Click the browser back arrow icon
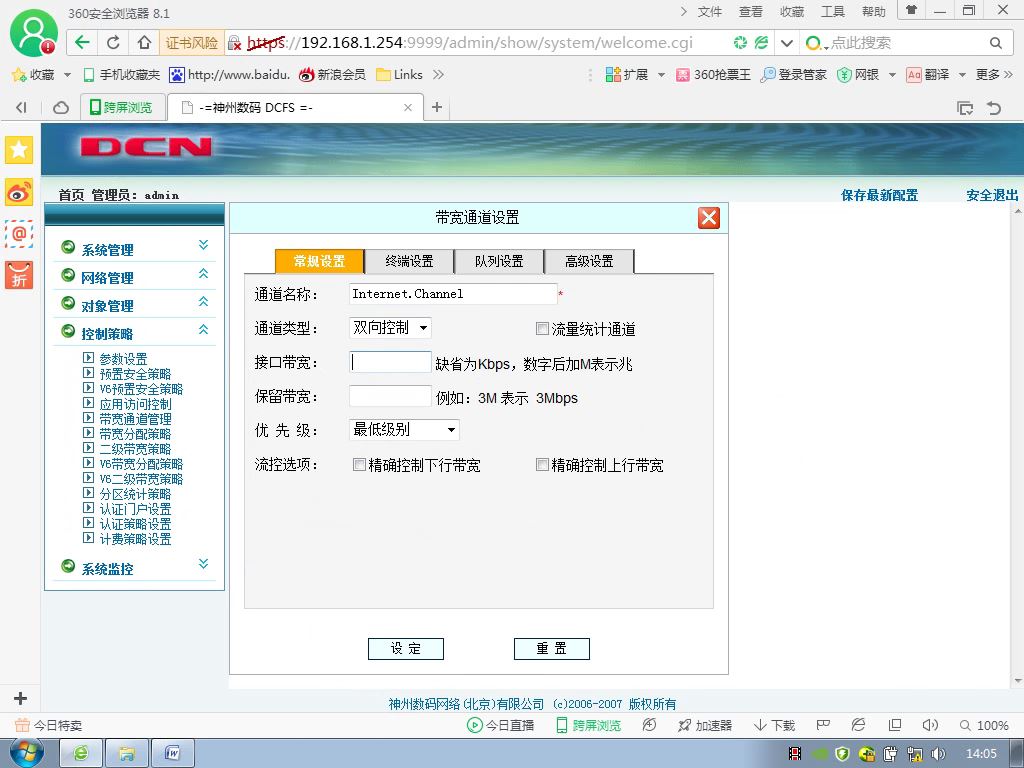Image resolution: width=1024 pixels, height=768 pixels. [x=82, y=42]
